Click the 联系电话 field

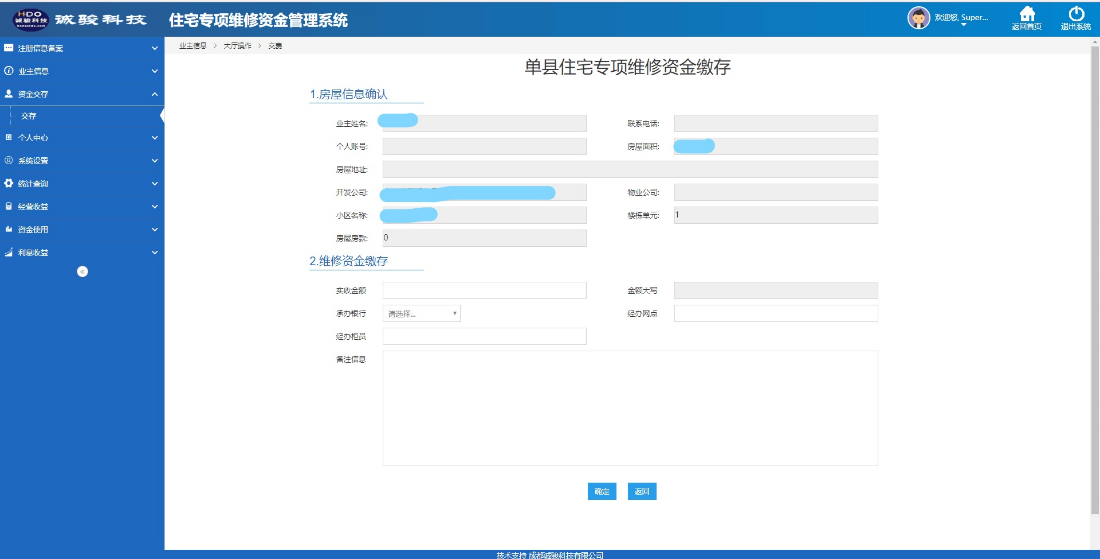pos(776,123)
